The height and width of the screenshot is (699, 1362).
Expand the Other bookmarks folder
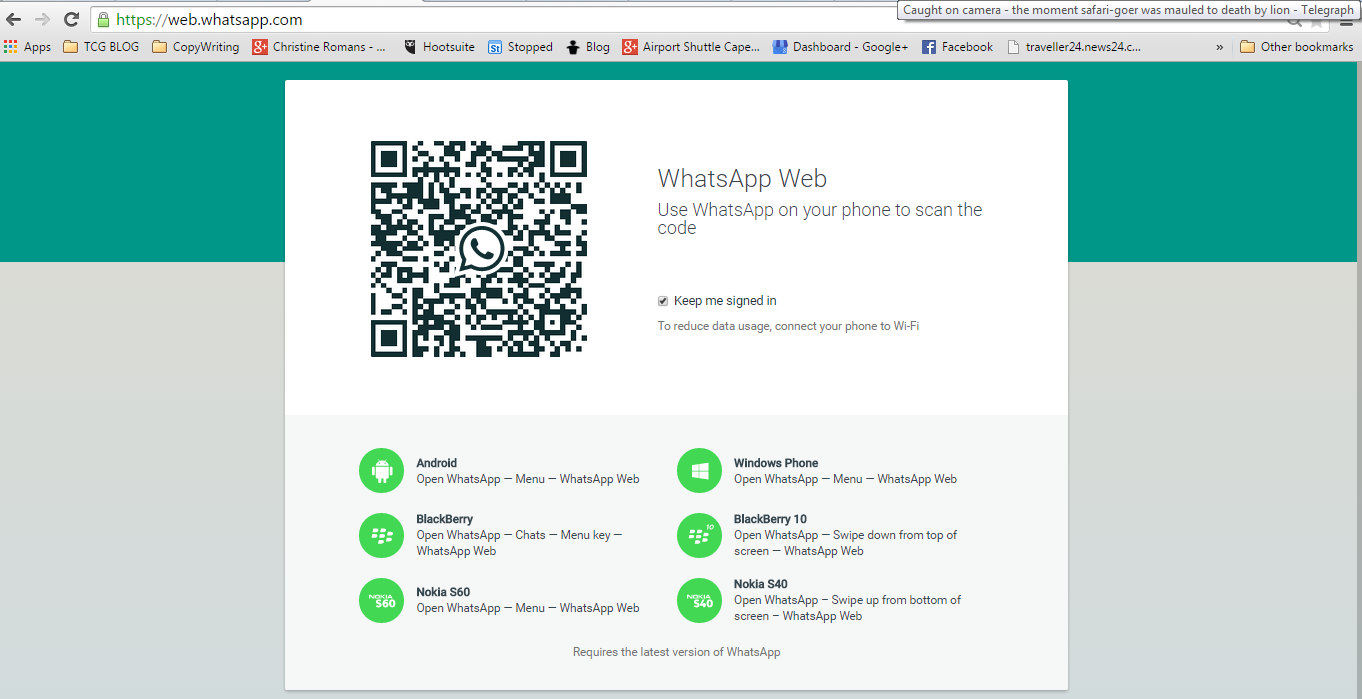point(1296,46)
